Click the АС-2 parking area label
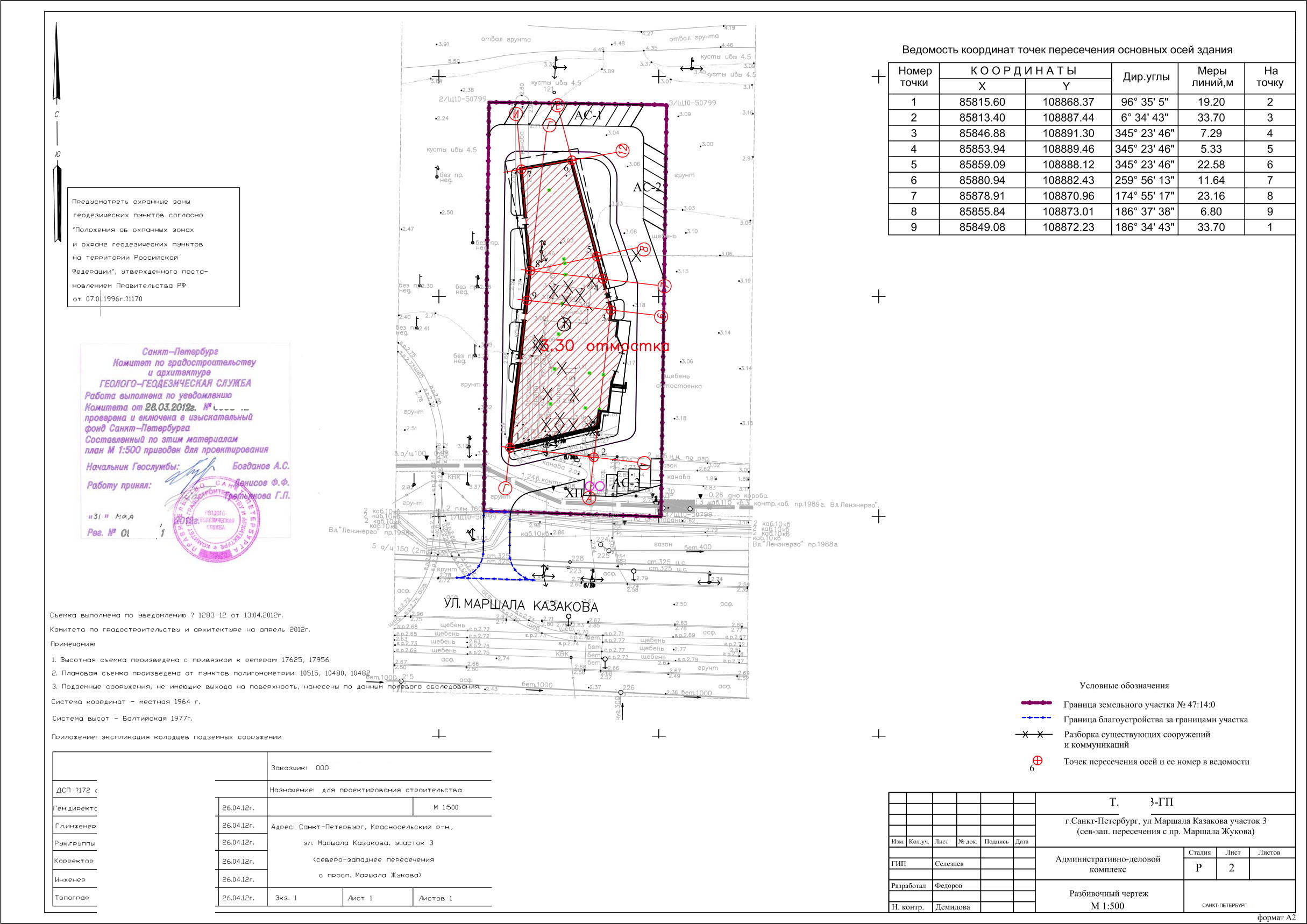The width and height of the screenshot is (1307, 924). click(648, 187)
